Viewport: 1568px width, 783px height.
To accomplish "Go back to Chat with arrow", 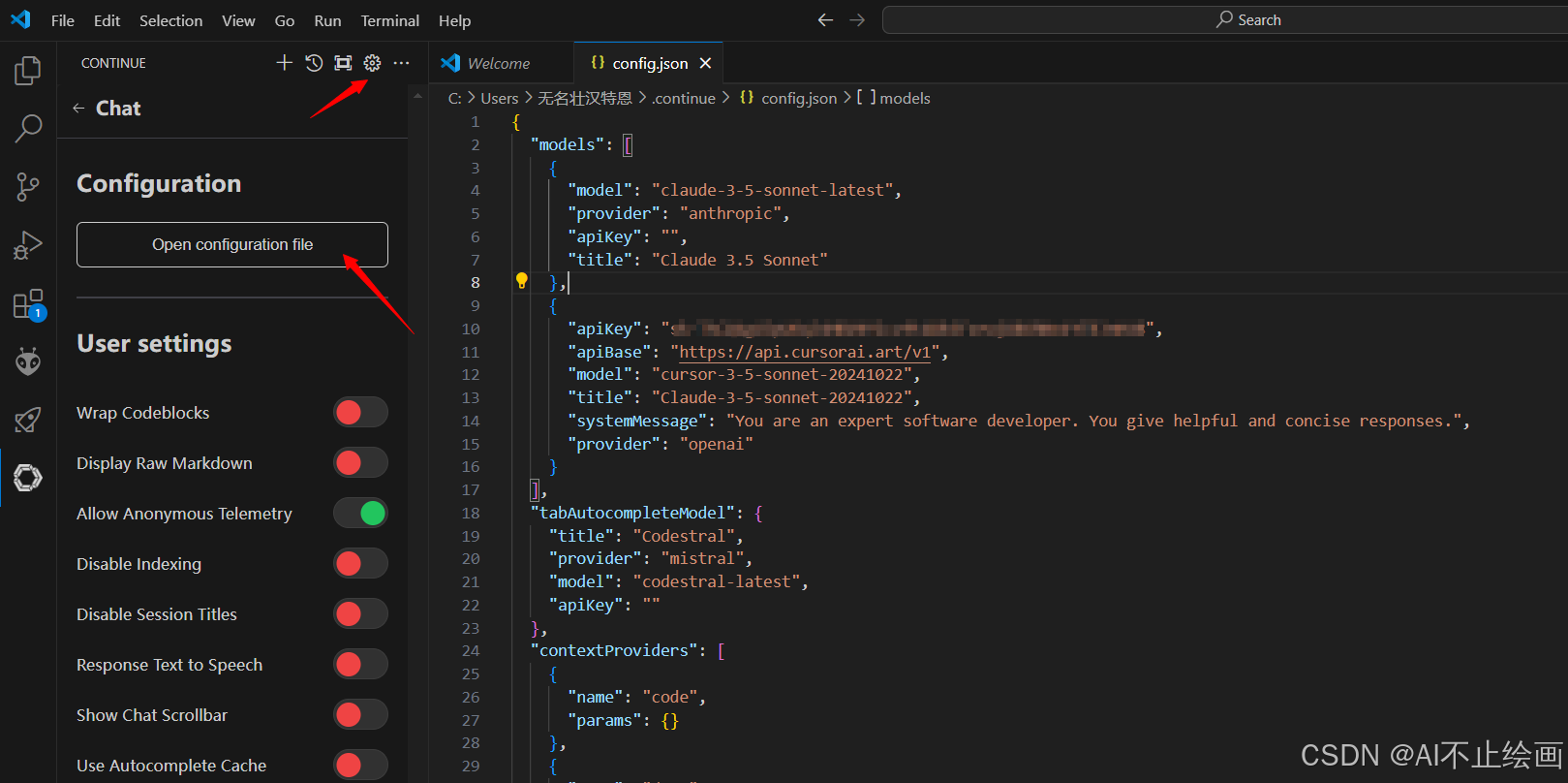I will (78, 109).
